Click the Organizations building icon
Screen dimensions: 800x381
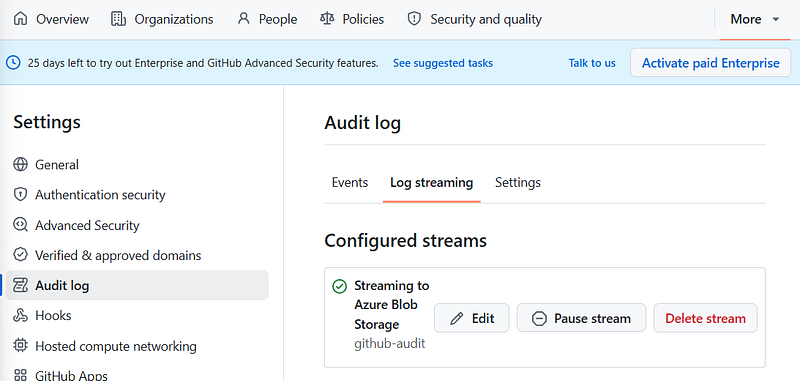(x=118, y=19)
